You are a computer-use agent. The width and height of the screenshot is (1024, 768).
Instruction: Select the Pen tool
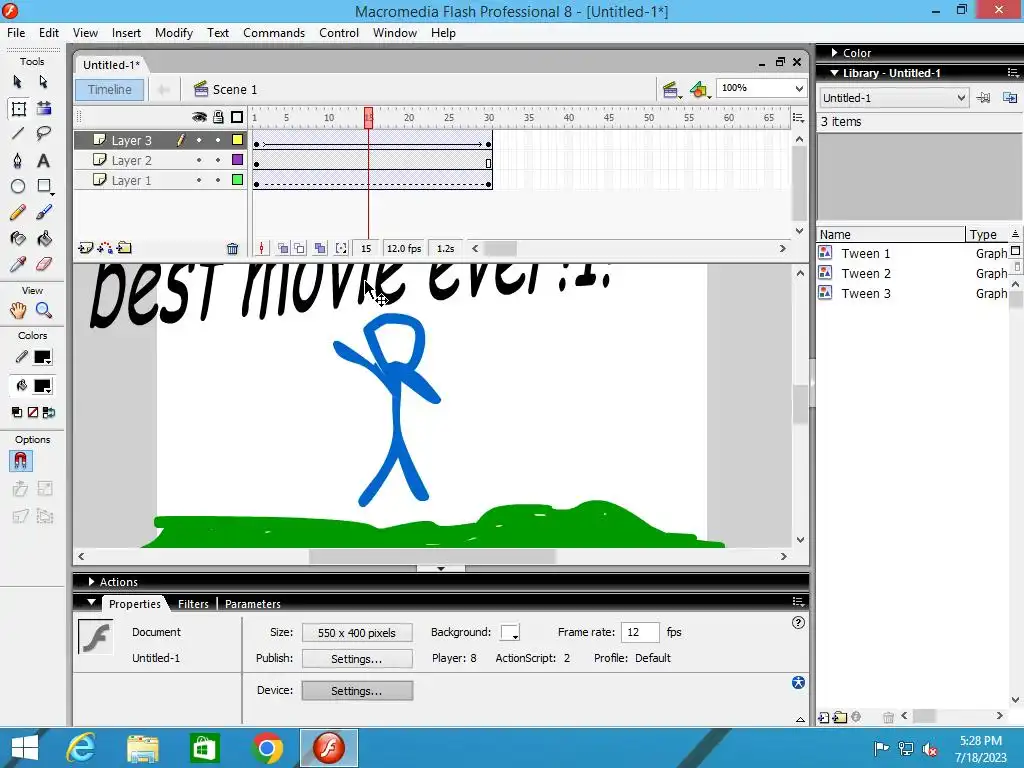pos(18,161)
